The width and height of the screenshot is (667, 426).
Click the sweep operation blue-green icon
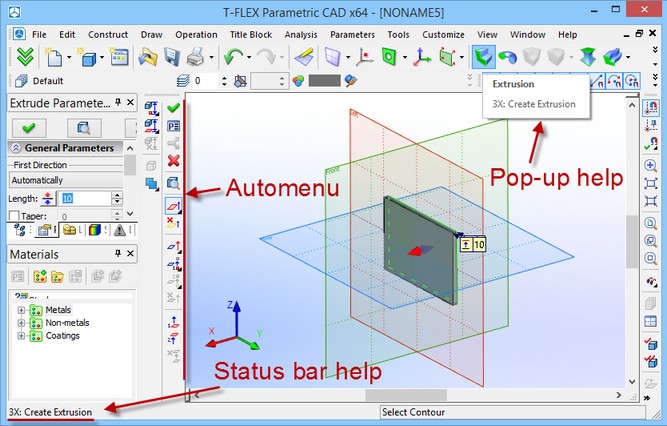[613, 57]
